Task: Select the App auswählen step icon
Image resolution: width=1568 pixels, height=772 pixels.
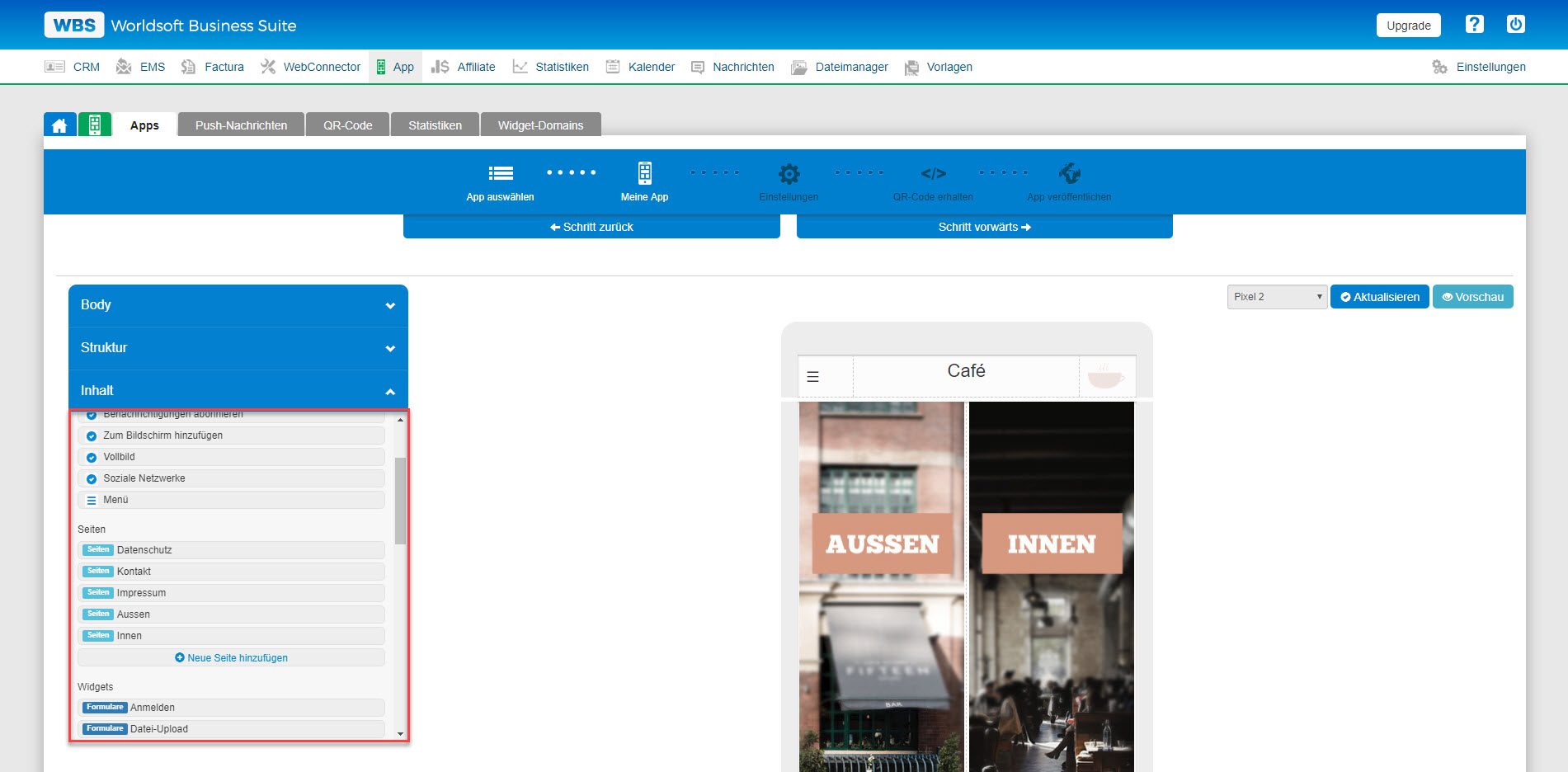Action: click(x=500, y=173)
